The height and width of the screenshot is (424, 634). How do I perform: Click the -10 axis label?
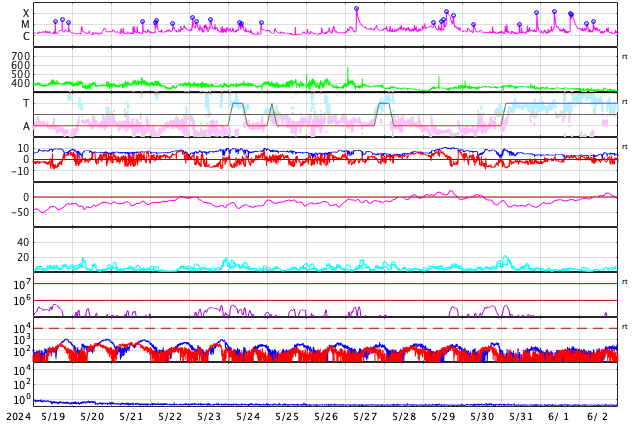[x=21, y=171]
